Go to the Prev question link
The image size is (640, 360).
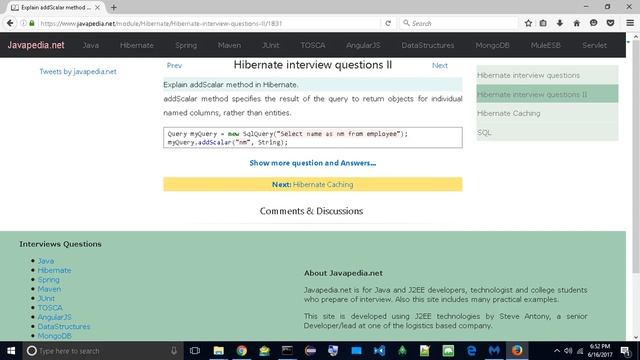174,65
